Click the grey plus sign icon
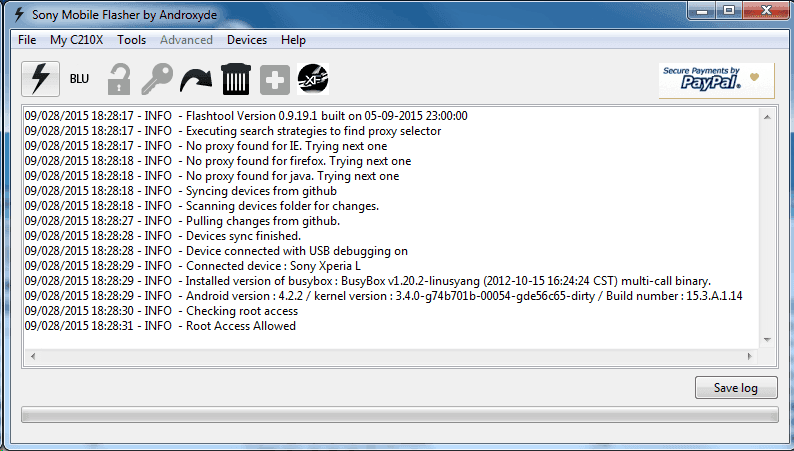The image size is (794, 451). 275,79
